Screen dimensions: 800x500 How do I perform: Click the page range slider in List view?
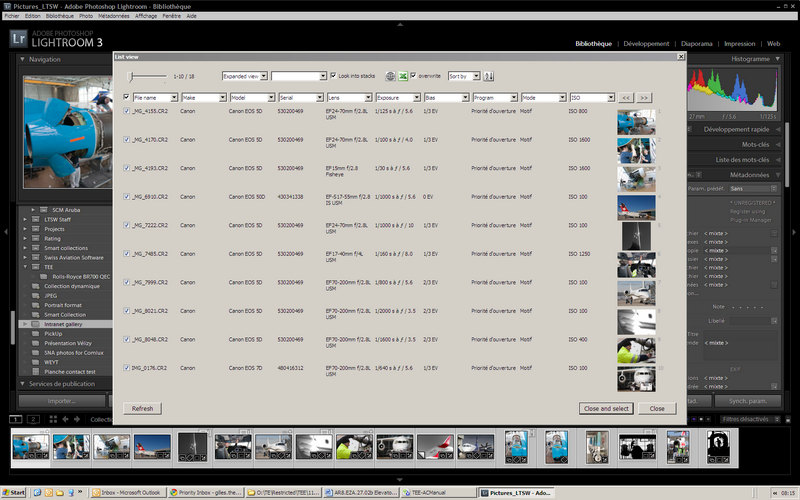click(x=146, y=77)
